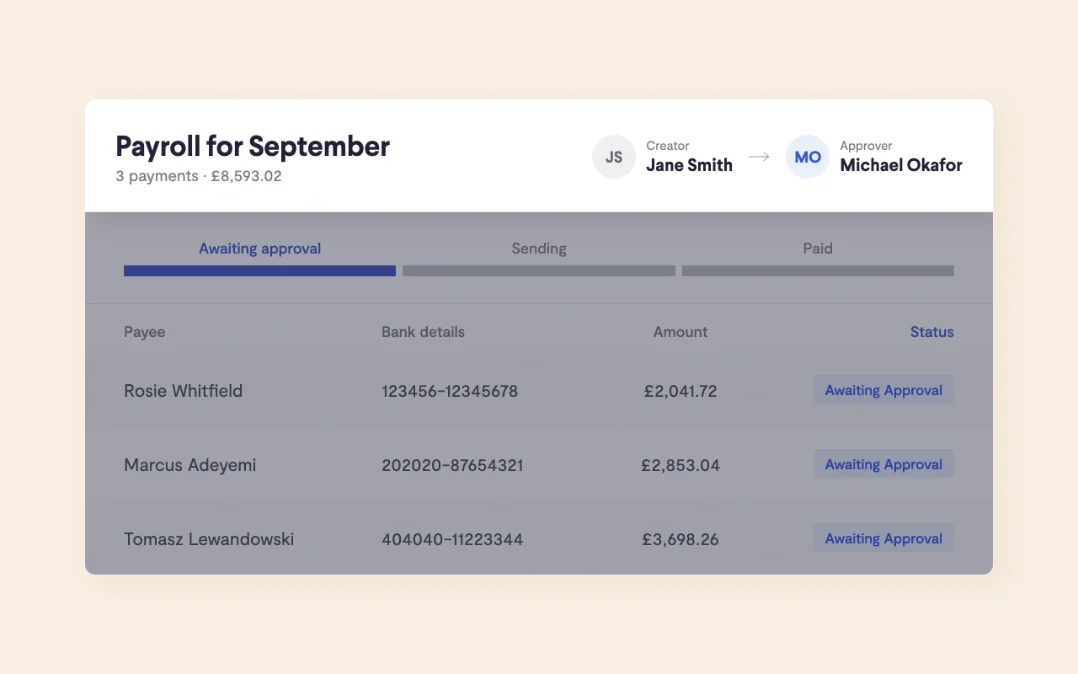
Task: Click approver name Michael Okafor
Action: (901, 165)
